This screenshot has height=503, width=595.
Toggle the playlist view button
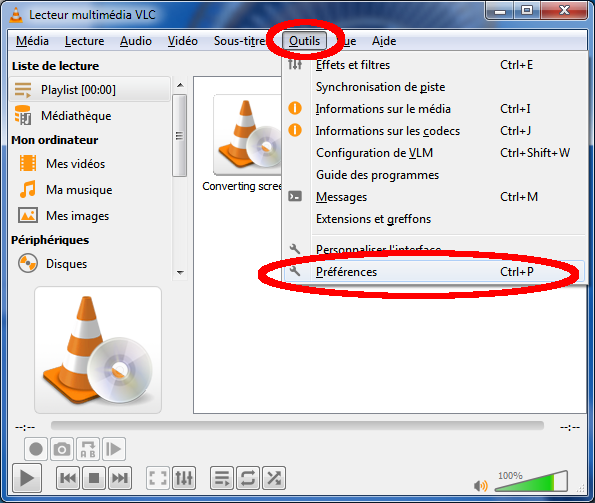tap(222, 478)
